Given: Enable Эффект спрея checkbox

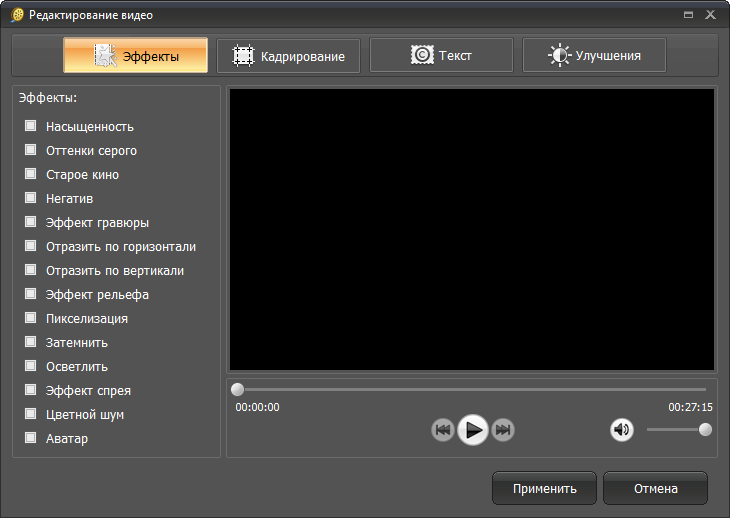Looking at the screenshot, I should pyautogui.click(x=31, y=390).
